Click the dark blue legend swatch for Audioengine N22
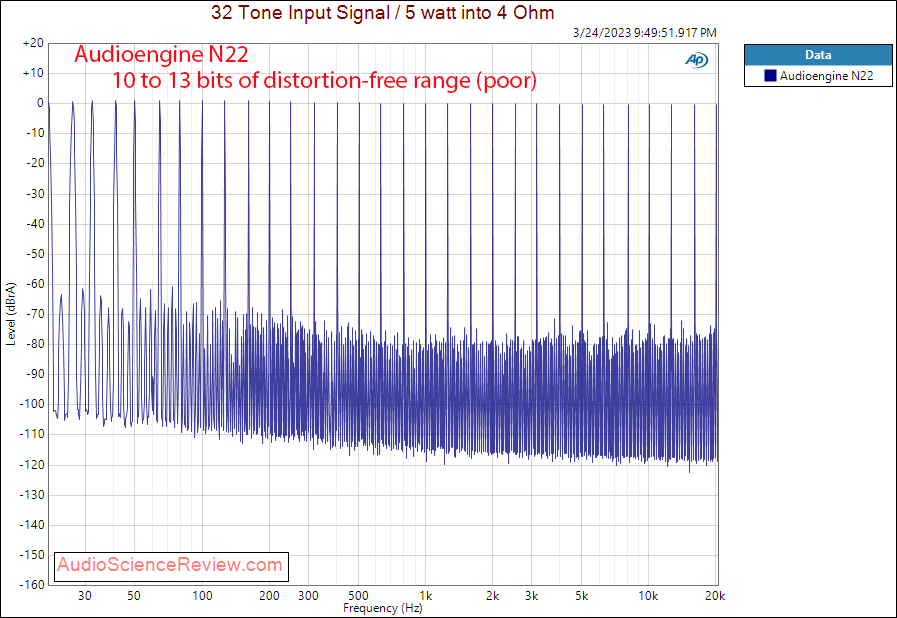The width and height of the screenshot is (897, 618). click(771, 76)
